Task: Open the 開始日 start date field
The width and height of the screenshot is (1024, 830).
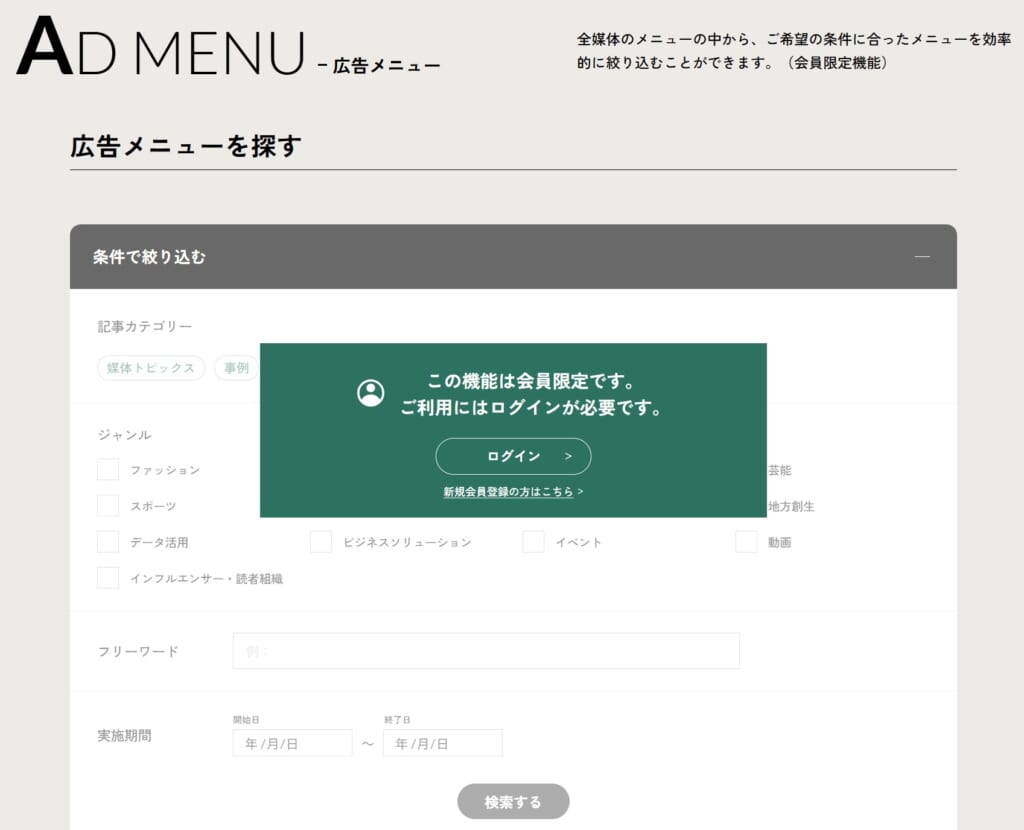Action: [293, 743]
